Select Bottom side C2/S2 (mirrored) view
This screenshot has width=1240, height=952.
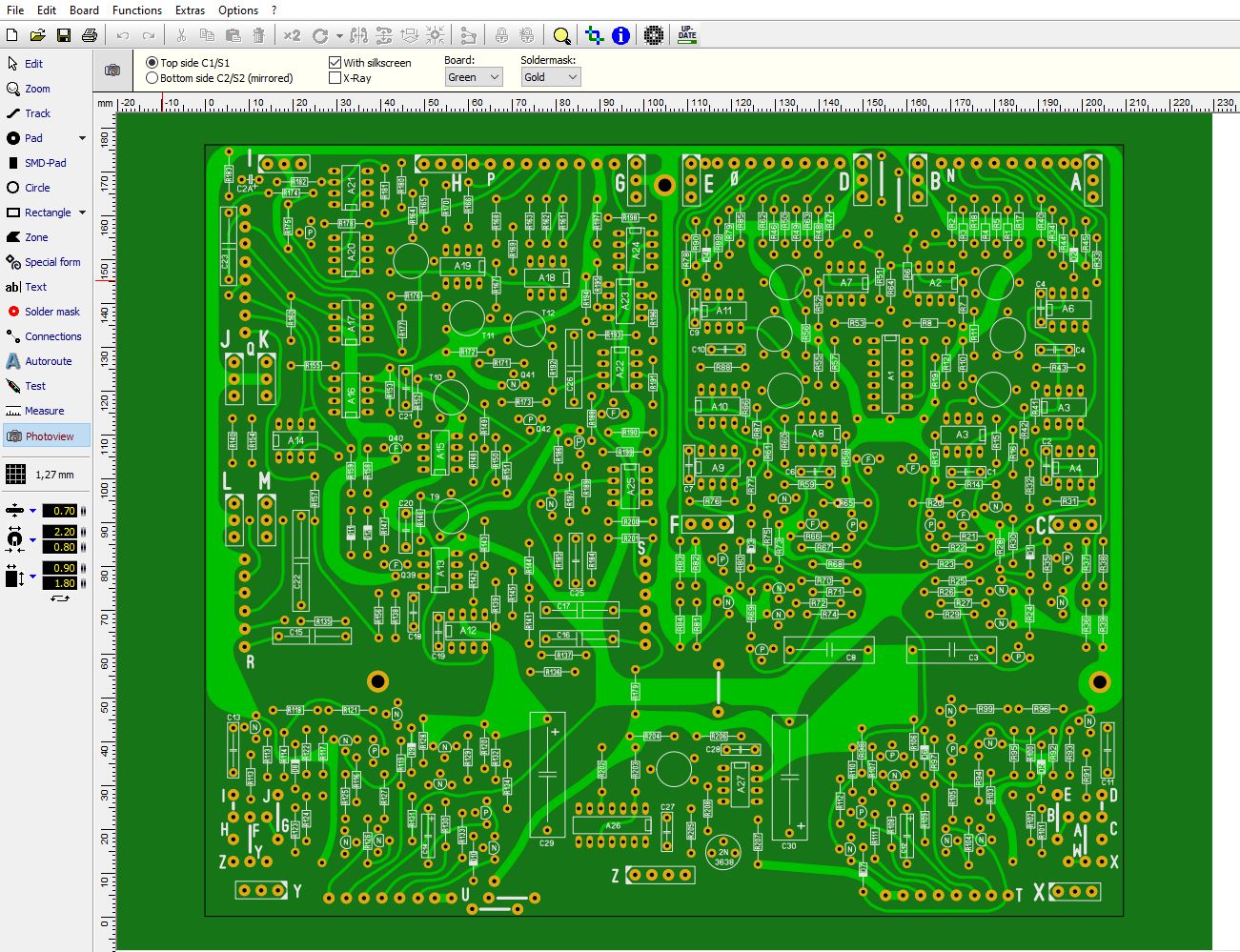coord(152,78)
